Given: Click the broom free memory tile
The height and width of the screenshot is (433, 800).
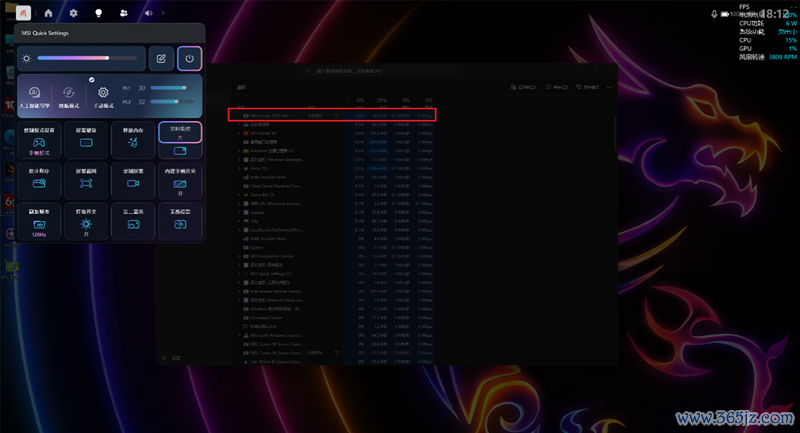Looking at the screenshot, I should click(133, 140).
